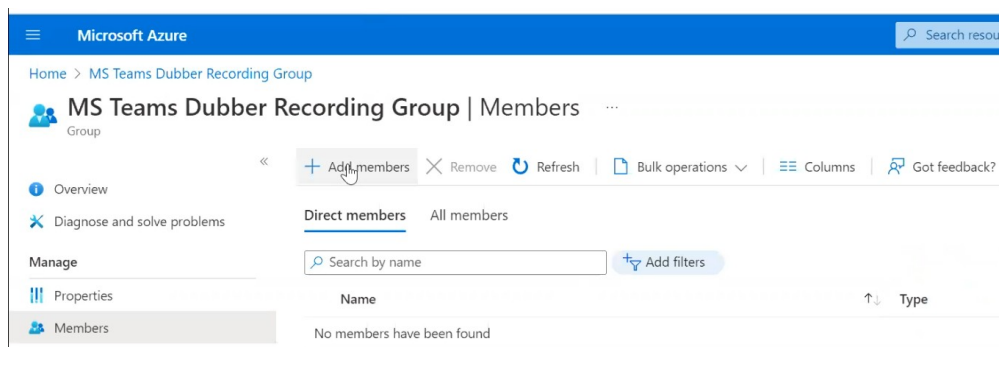Refresh the members list
The height and width of the screenshot is (371, 1008).
coord(546,167)
